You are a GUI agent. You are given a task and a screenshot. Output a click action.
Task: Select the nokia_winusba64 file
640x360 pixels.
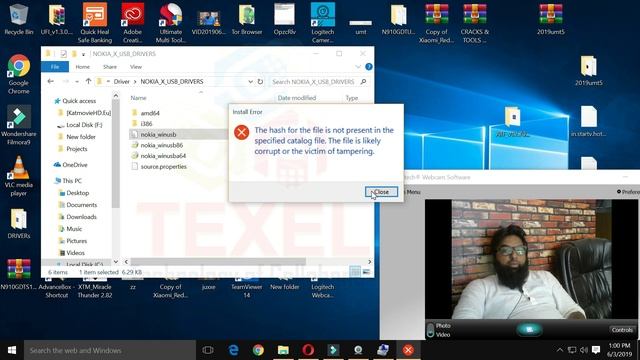pos(158,156)
